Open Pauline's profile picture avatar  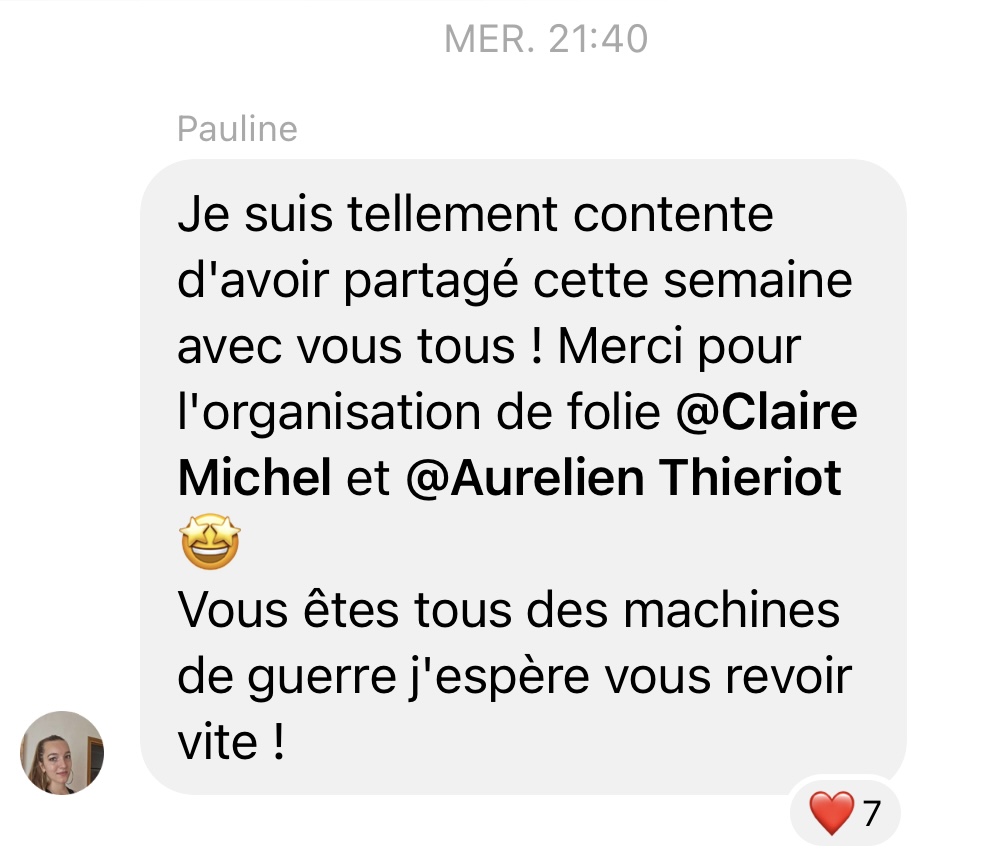tap(62, 753)
